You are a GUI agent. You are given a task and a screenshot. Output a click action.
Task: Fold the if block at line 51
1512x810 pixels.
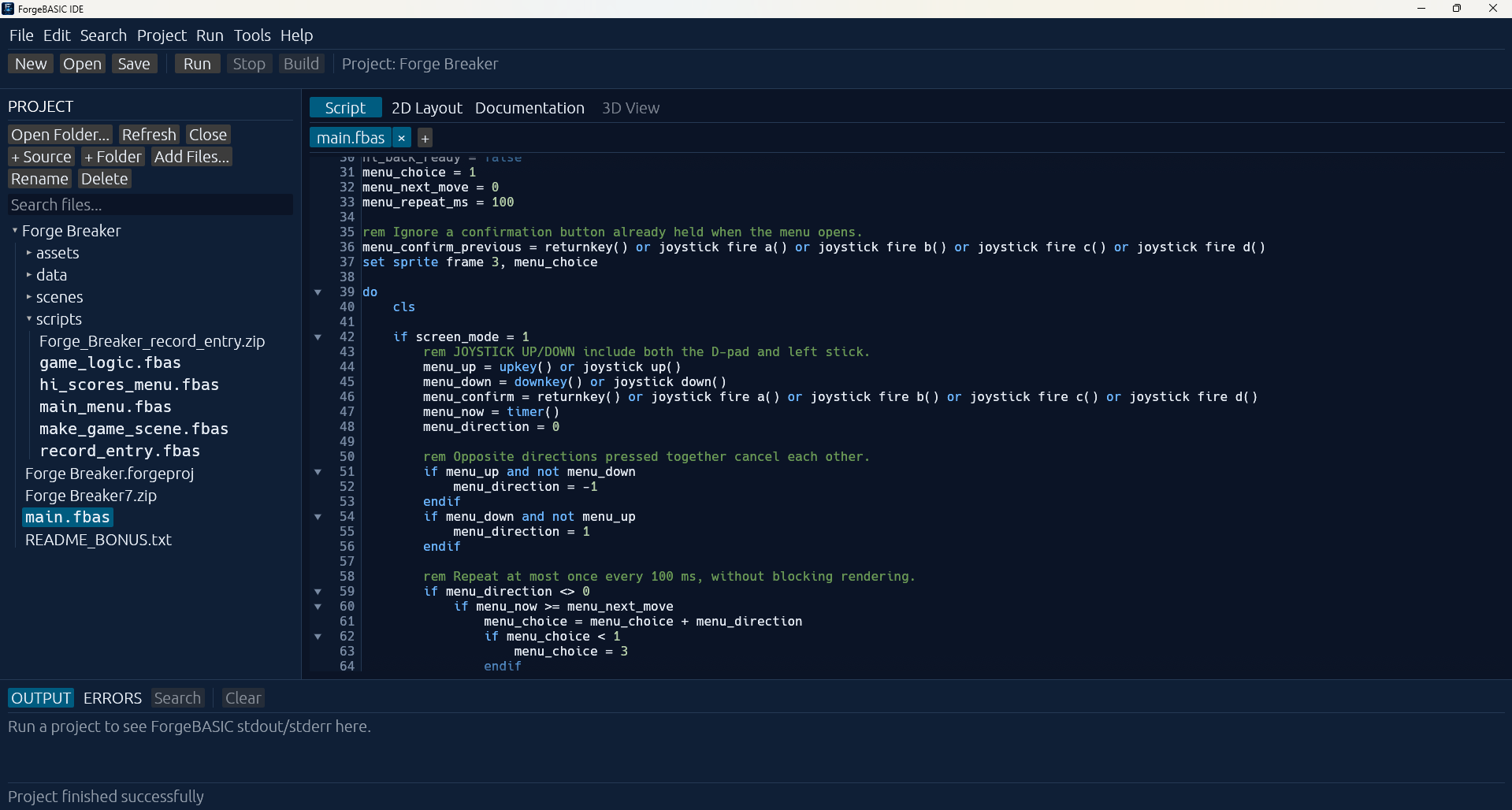click(318, 472)
